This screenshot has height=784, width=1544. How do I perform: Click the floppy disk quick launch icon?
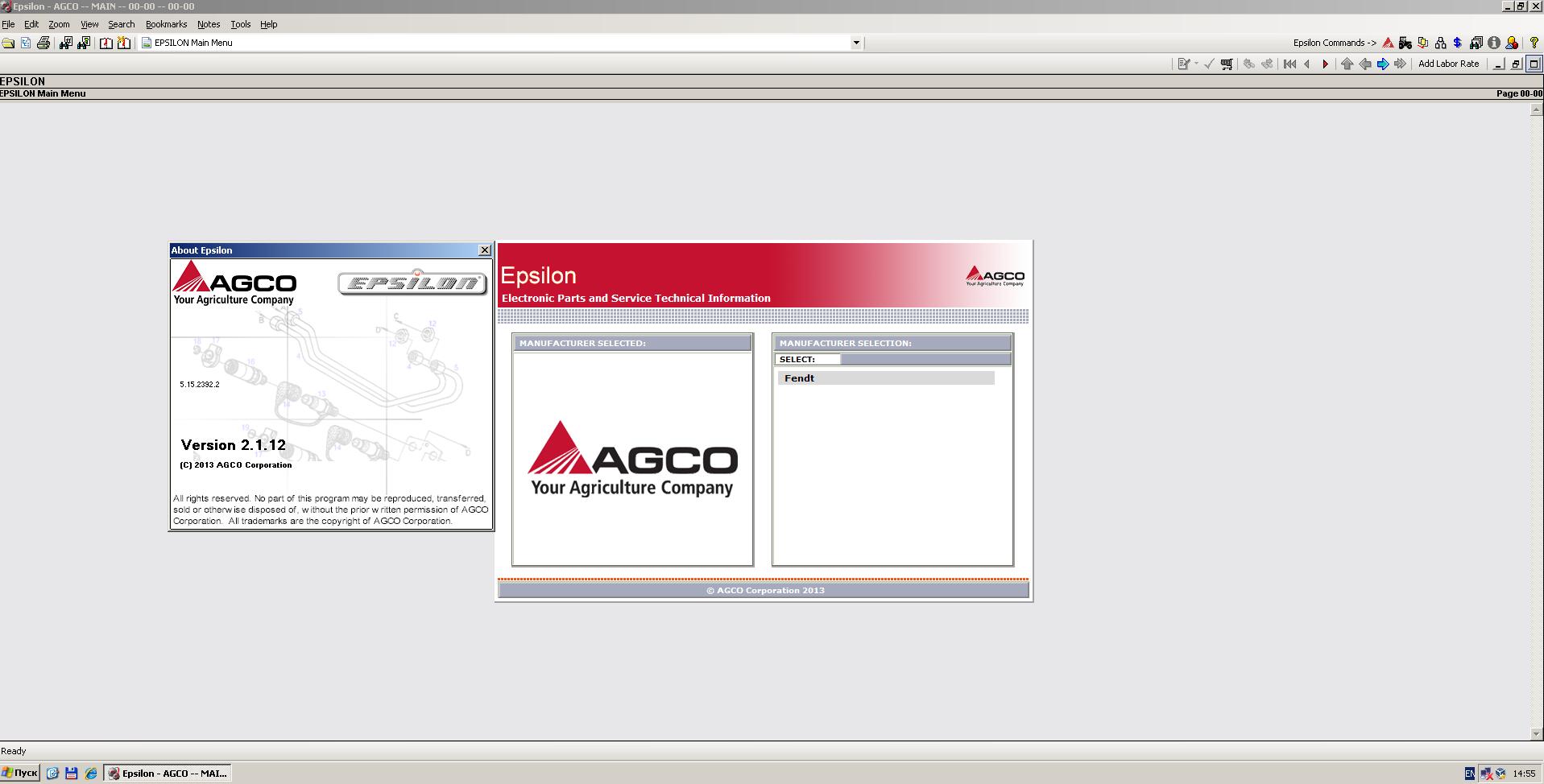72,773
